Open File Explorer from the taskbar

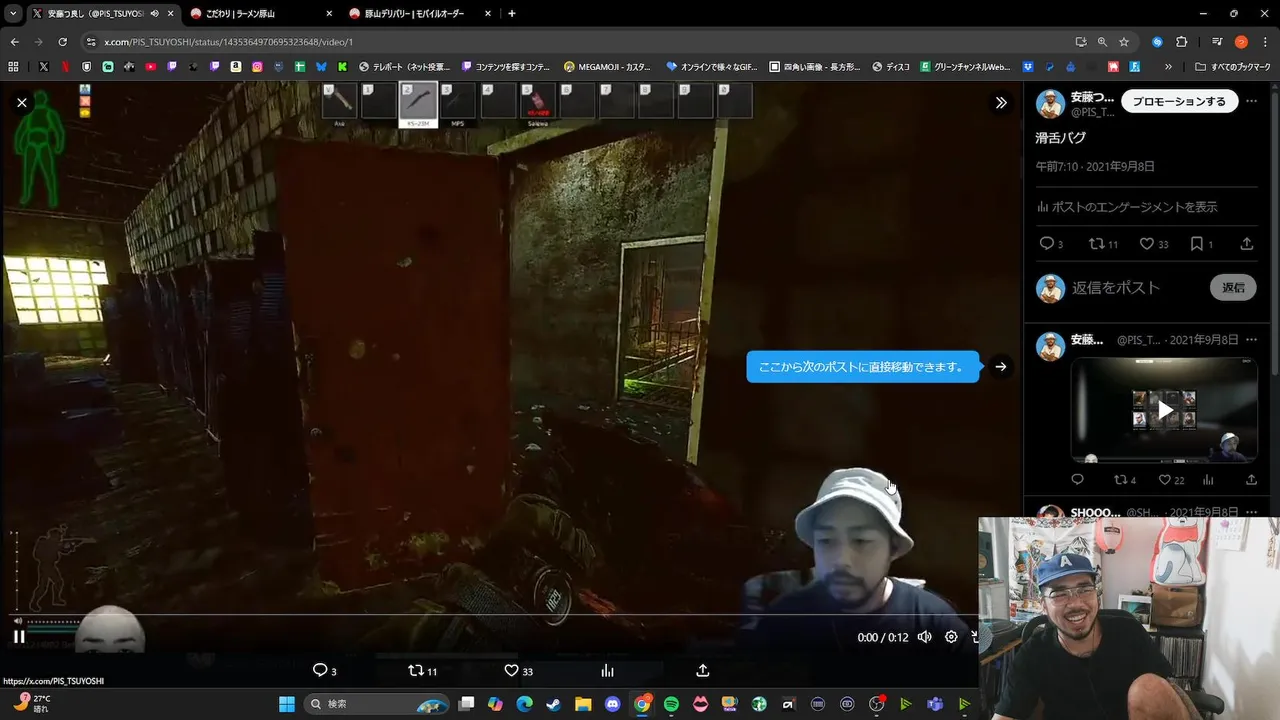point(583,704)
